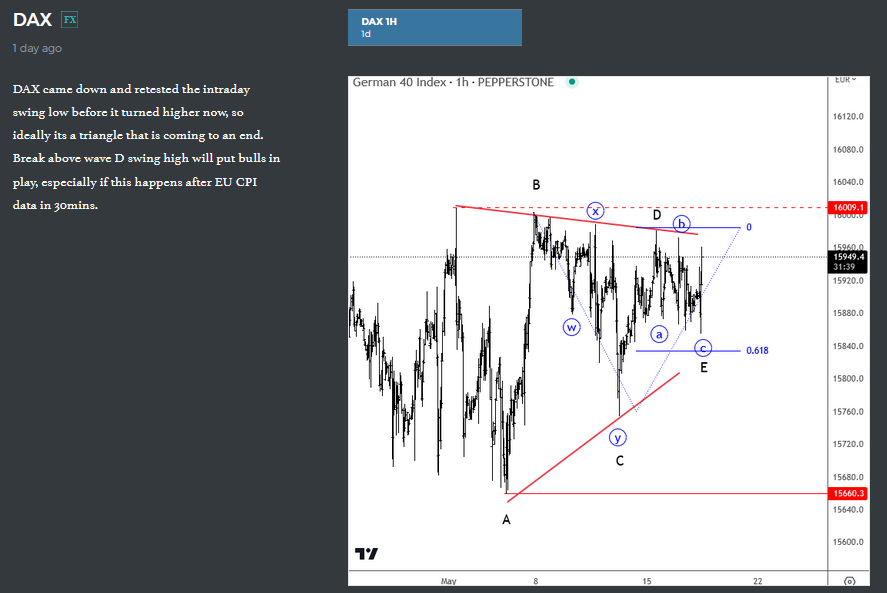Click the DAX heading
The height and width of the screenshot is (593, 887).
(32, 20)
